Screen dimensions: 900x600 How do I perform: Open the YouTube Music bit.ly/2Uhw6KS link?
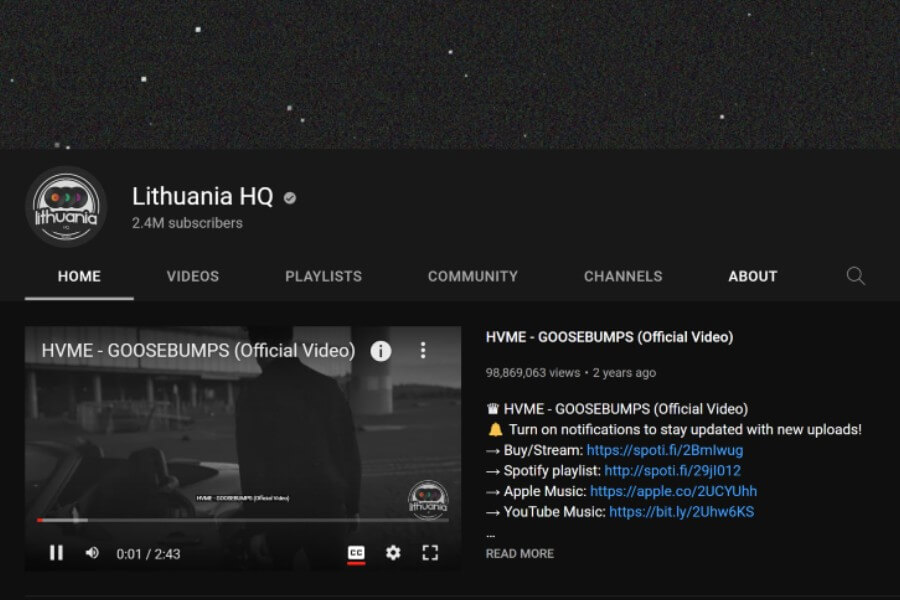(x=682, y=512)
